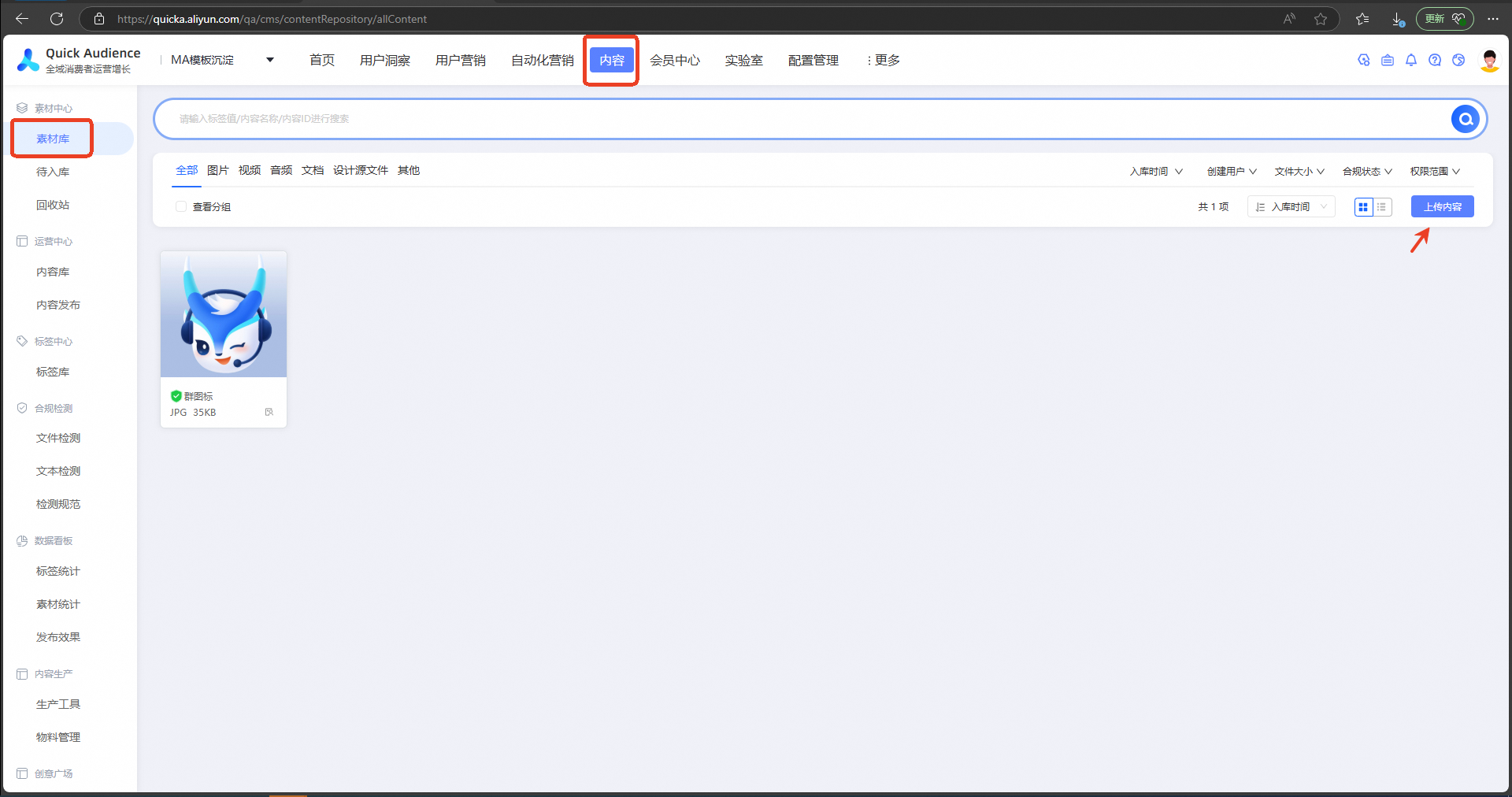Click the 合规检测 shield icon in sidebar
This screenshot has height=797, width=1512.
[x=22, y=408]
